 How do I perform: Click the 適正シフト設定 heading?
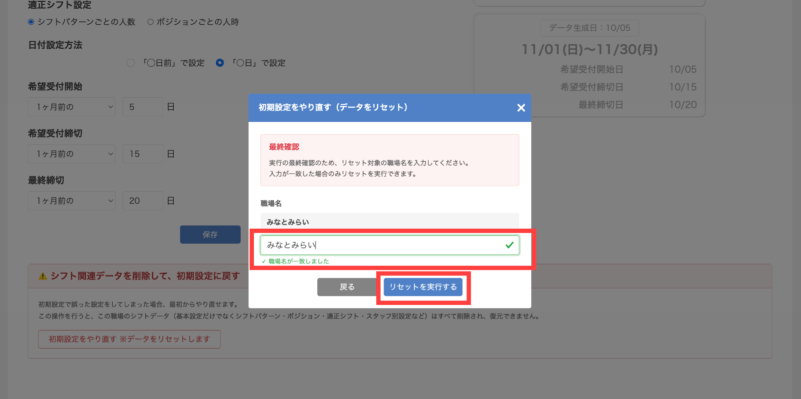click(60, 6)
